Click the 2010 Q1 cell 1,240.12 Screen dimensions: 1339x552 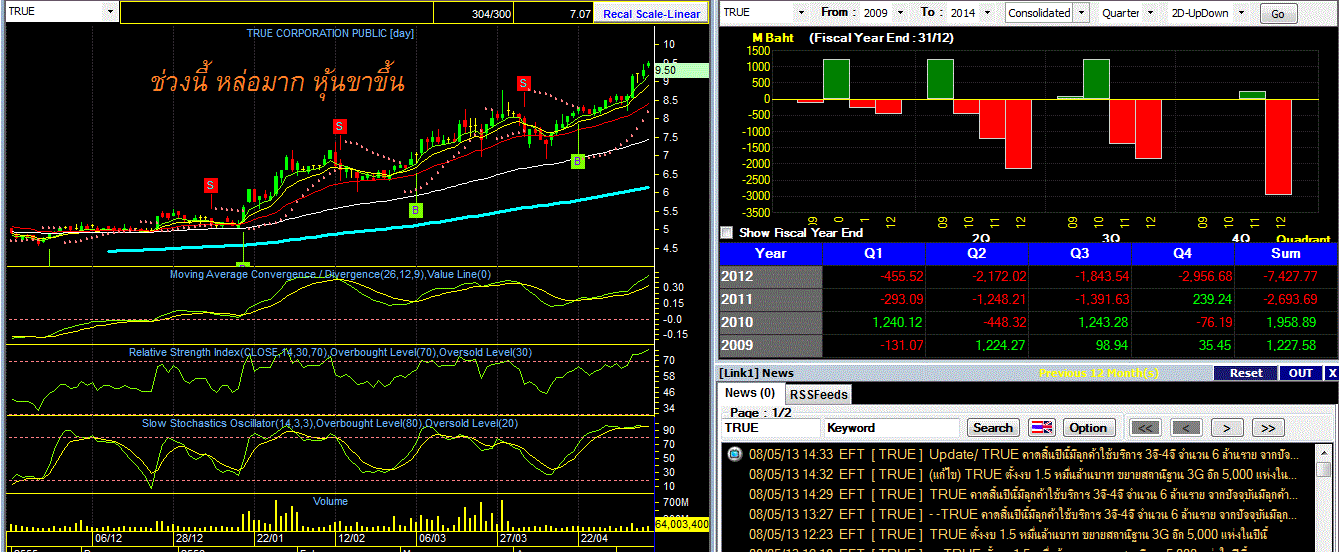(874, 323)
